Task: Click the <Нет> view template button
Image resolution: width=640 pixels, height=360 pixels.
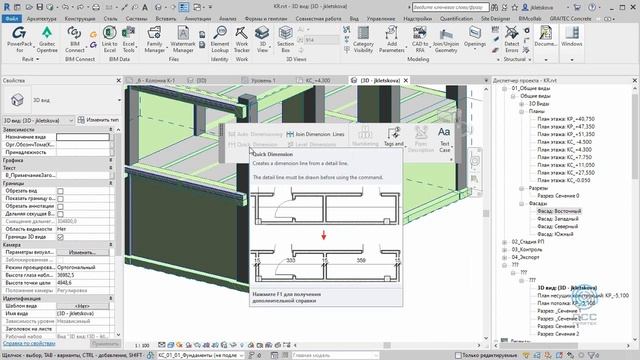Action: tap(83, 306)
